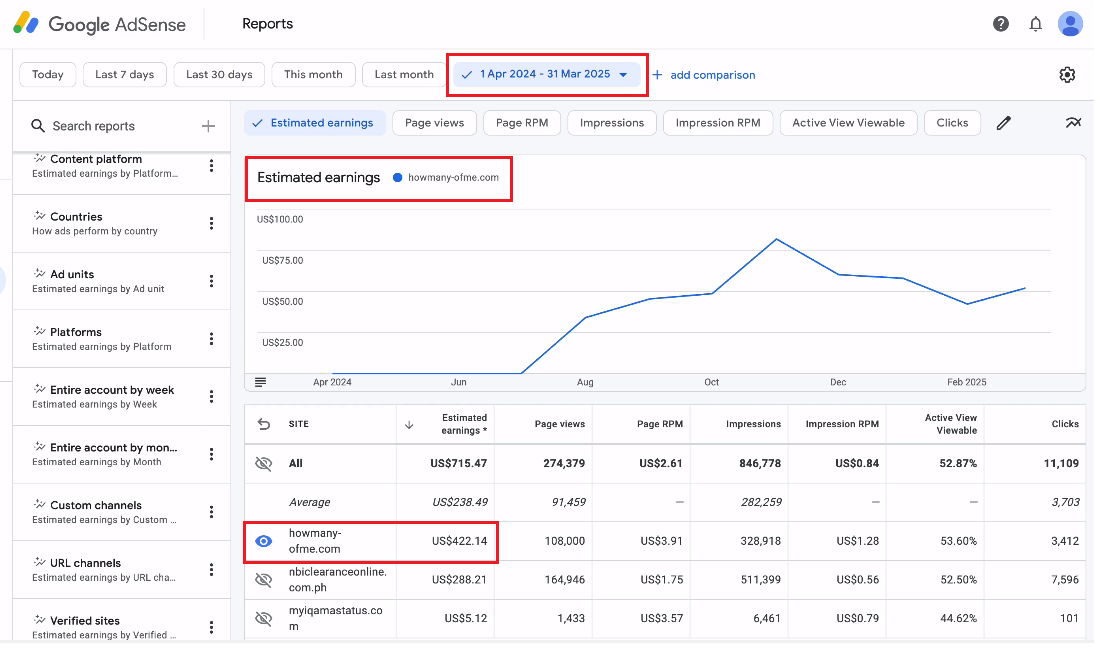Sort by Estimated earnings using the down arrow
This screenshot has width=1095, height=650.
pyautogui.click(x=409, y=424)
